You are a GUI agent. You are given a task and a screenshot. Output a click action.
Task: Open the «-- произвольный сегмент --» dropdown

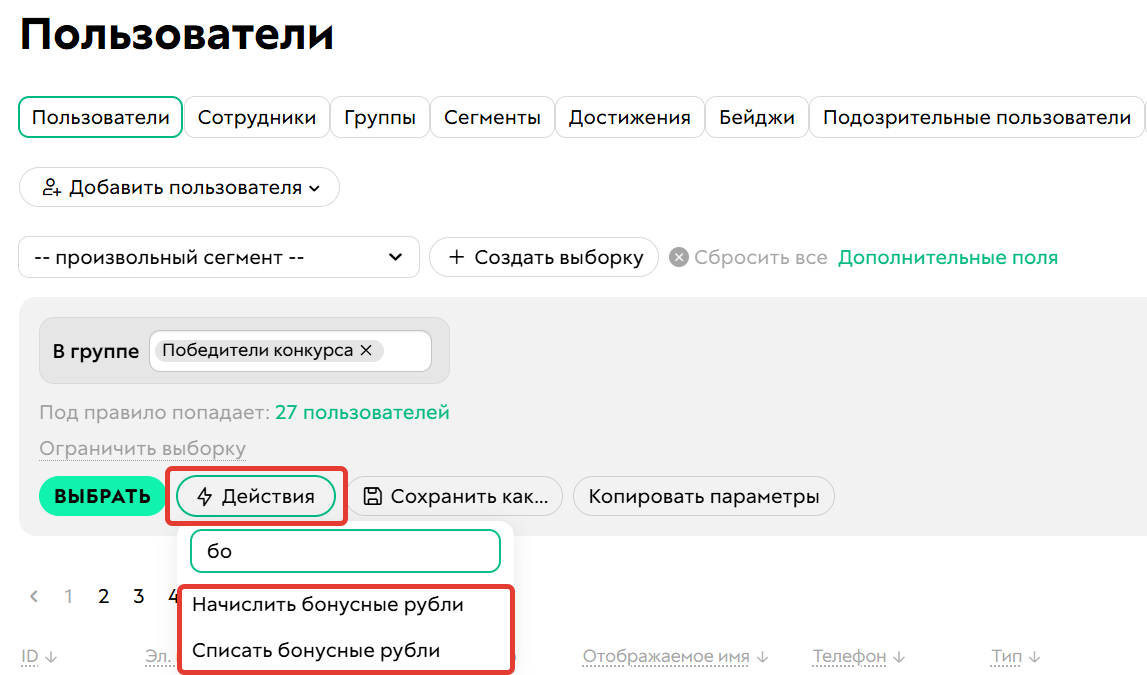219,257
